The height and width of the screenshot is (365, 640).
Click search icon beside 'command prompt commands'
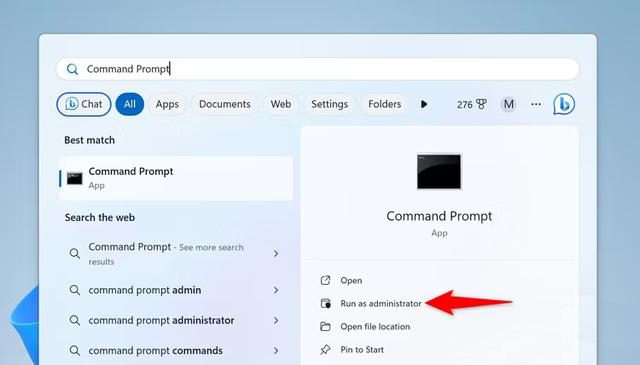coord(74,350)
